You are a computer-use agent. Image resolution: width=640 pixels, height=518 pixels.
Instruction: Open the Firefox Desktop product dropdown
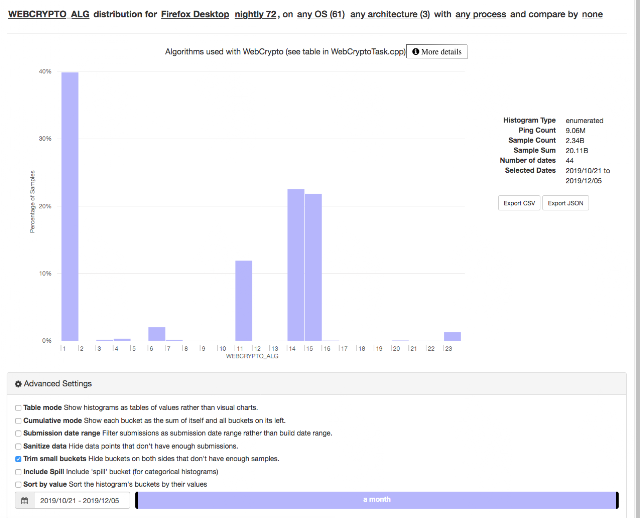[195, 14]
